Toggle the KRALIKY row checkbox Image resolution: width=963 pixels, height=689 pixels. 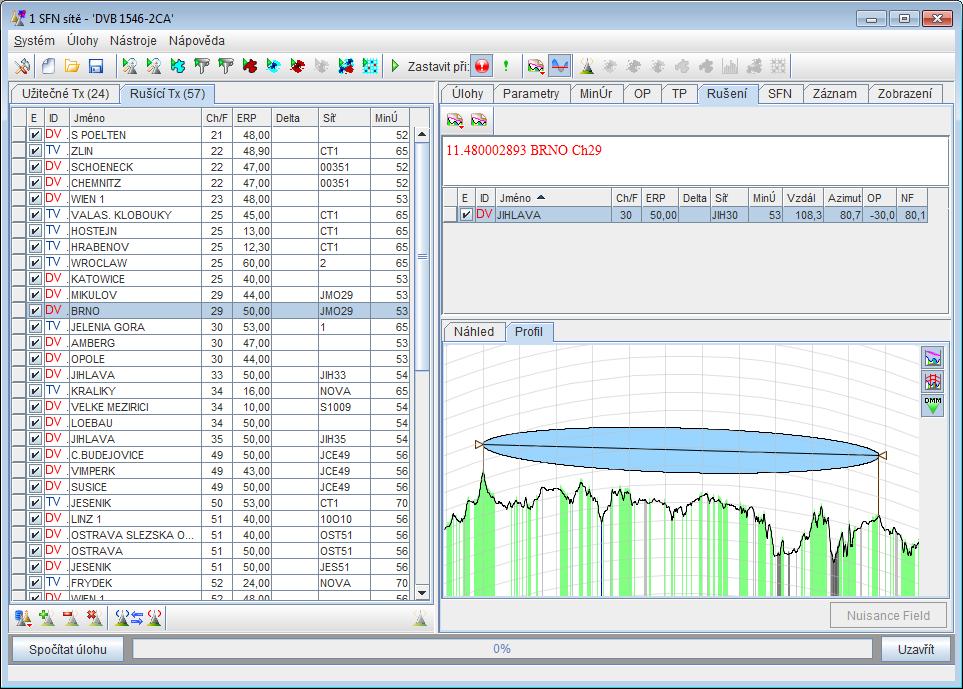coord(35,391)
